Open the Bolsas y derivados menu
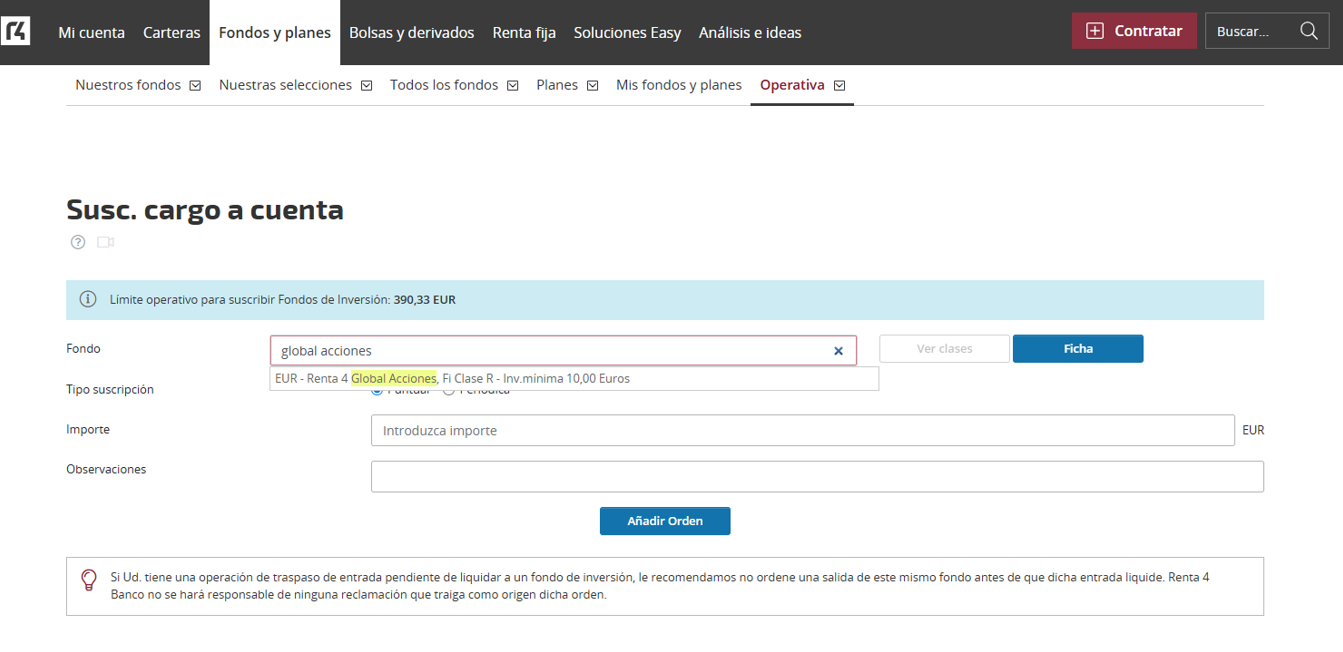1343x652 pixels. (412, 32)
